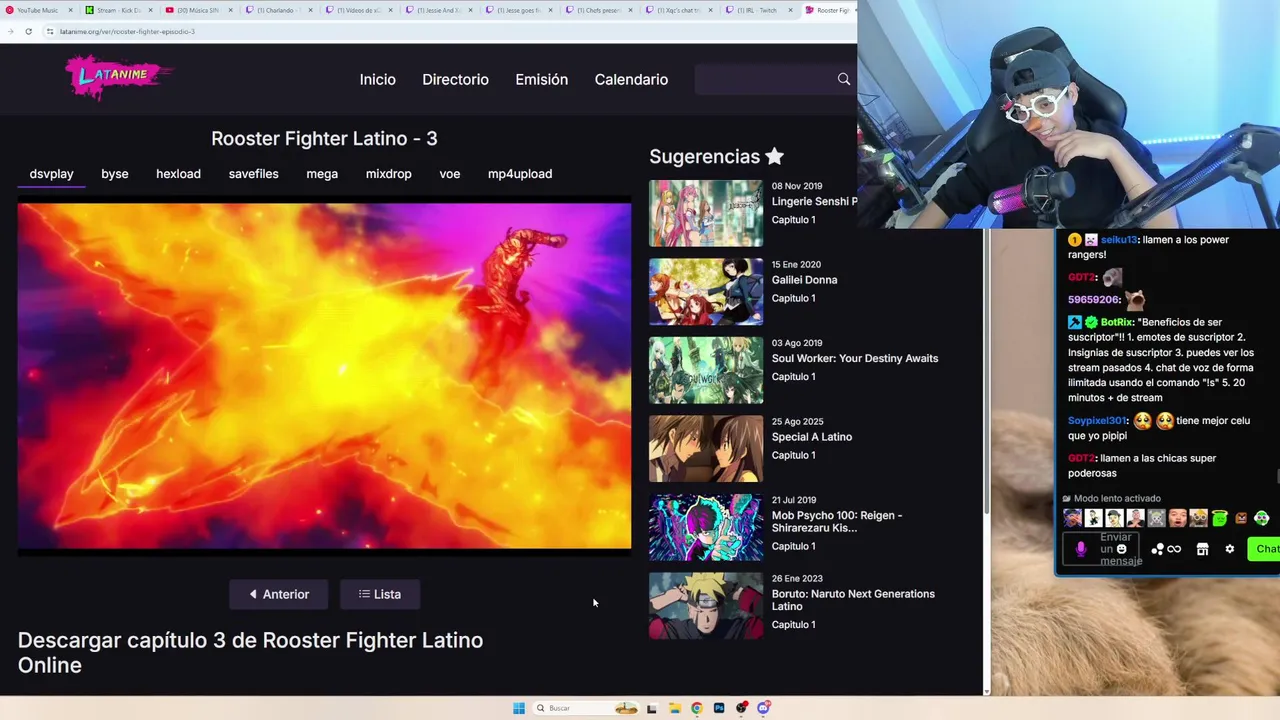Open Discord from the taskbar

coord(764,708)
